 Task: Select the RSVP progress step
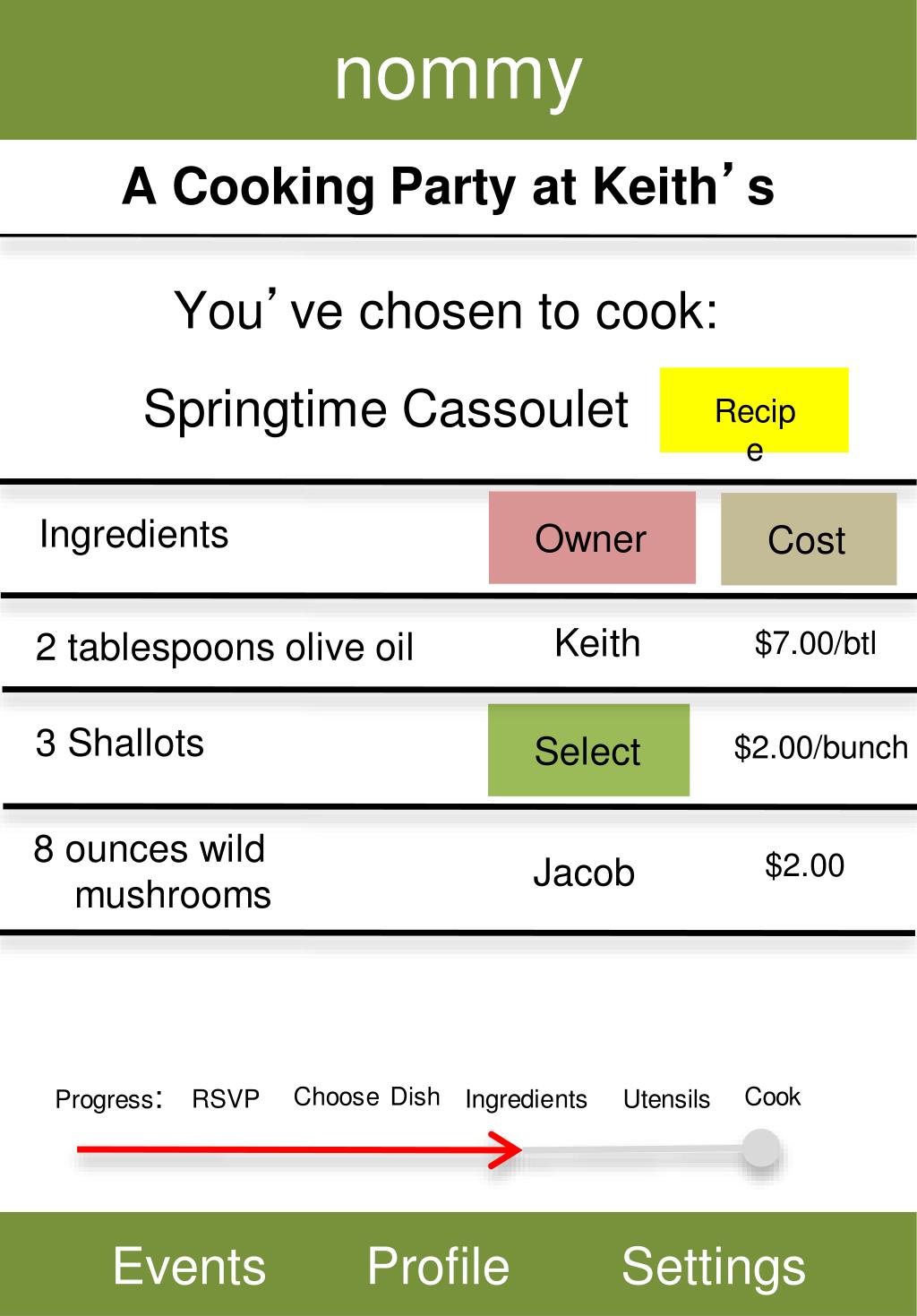point(226,1098)
